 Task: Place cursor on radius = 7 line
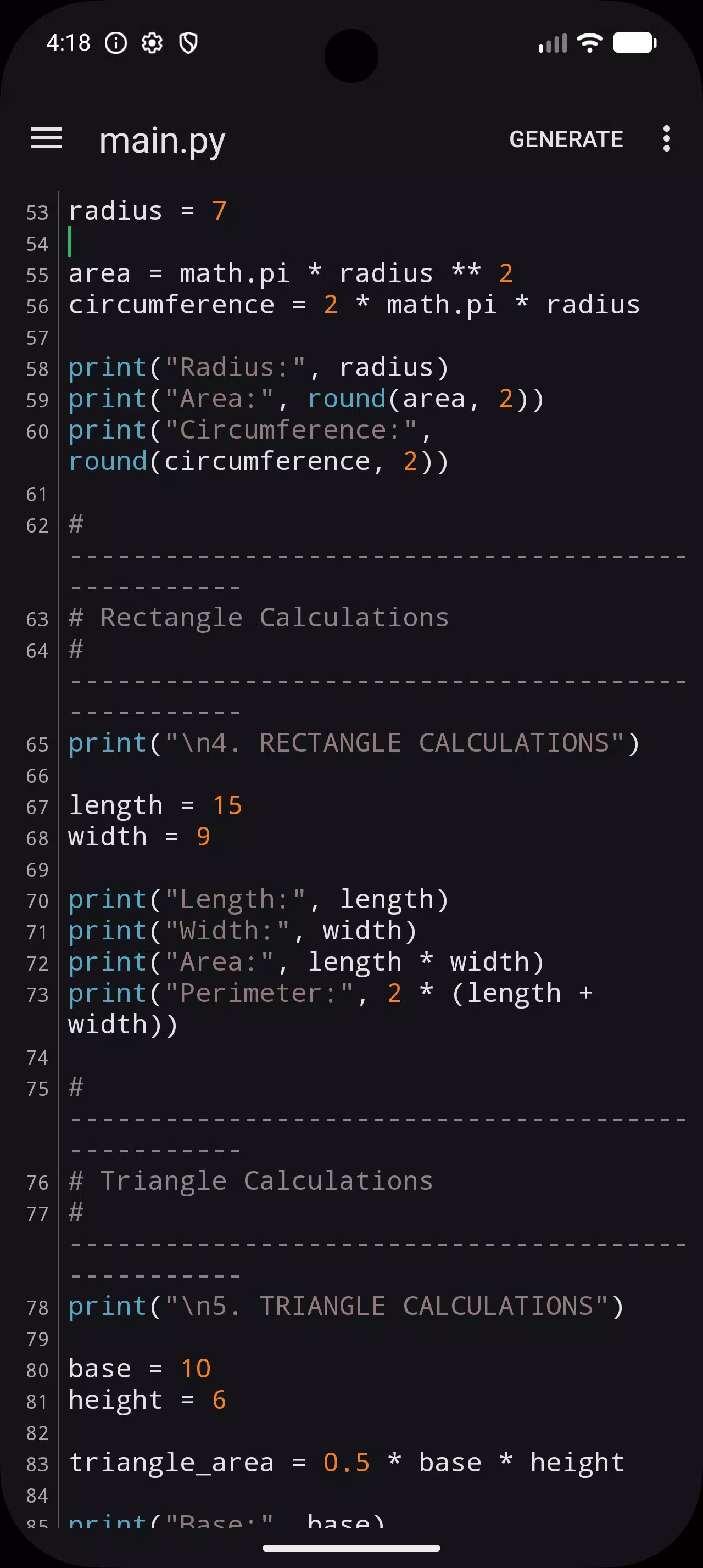(147, 211)
